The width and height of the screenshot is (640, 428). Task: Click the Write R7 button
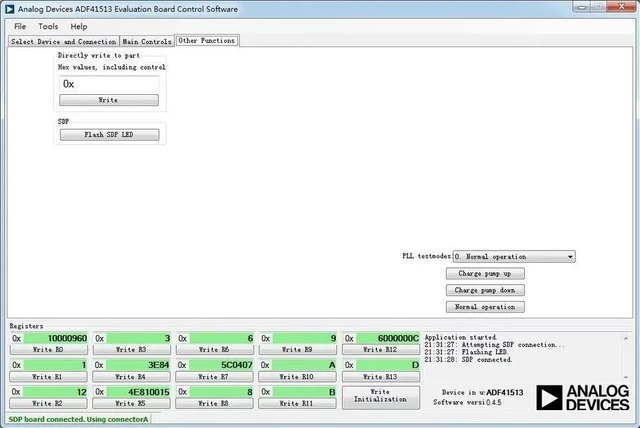[x=214, y=377]
